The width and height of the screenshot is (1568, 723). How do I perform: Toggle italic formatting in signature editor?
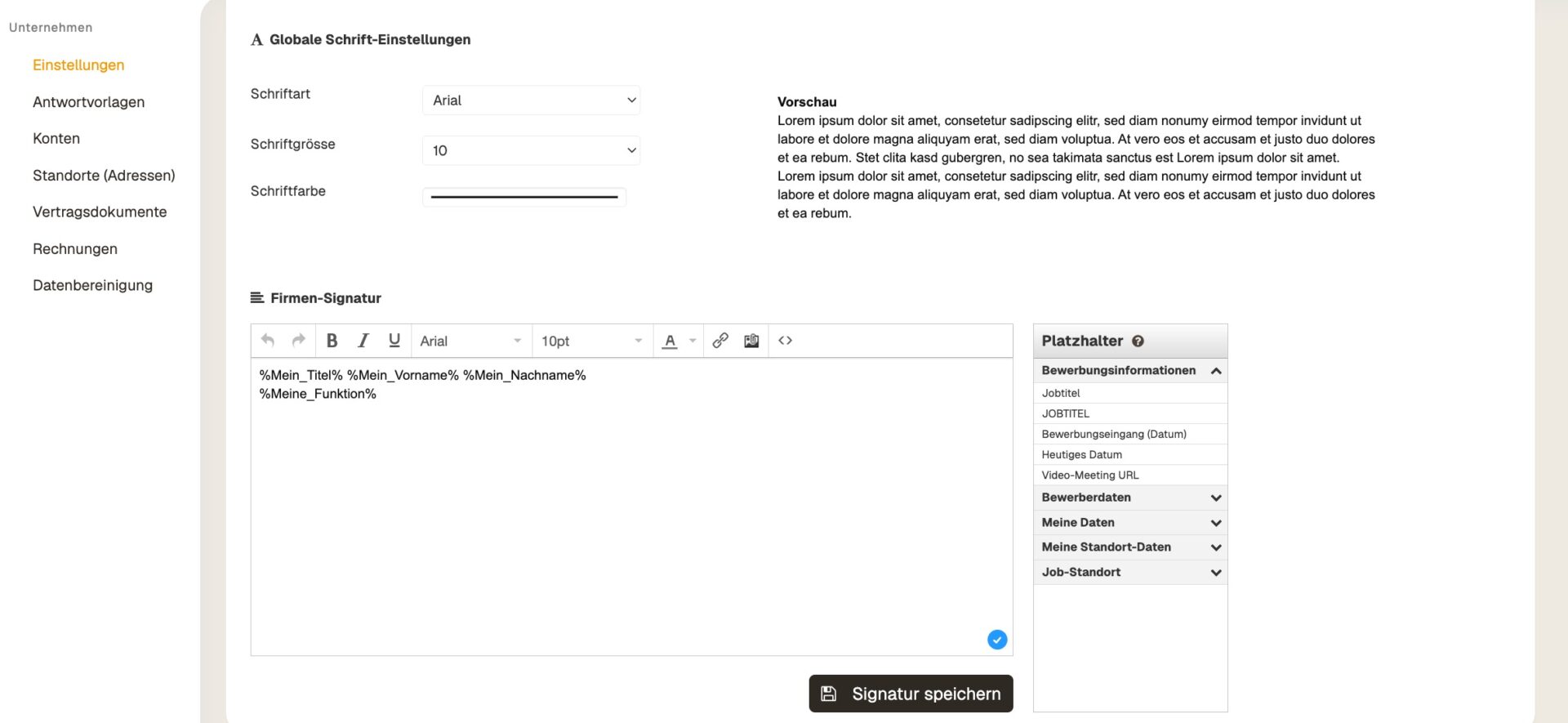(363, 341)
